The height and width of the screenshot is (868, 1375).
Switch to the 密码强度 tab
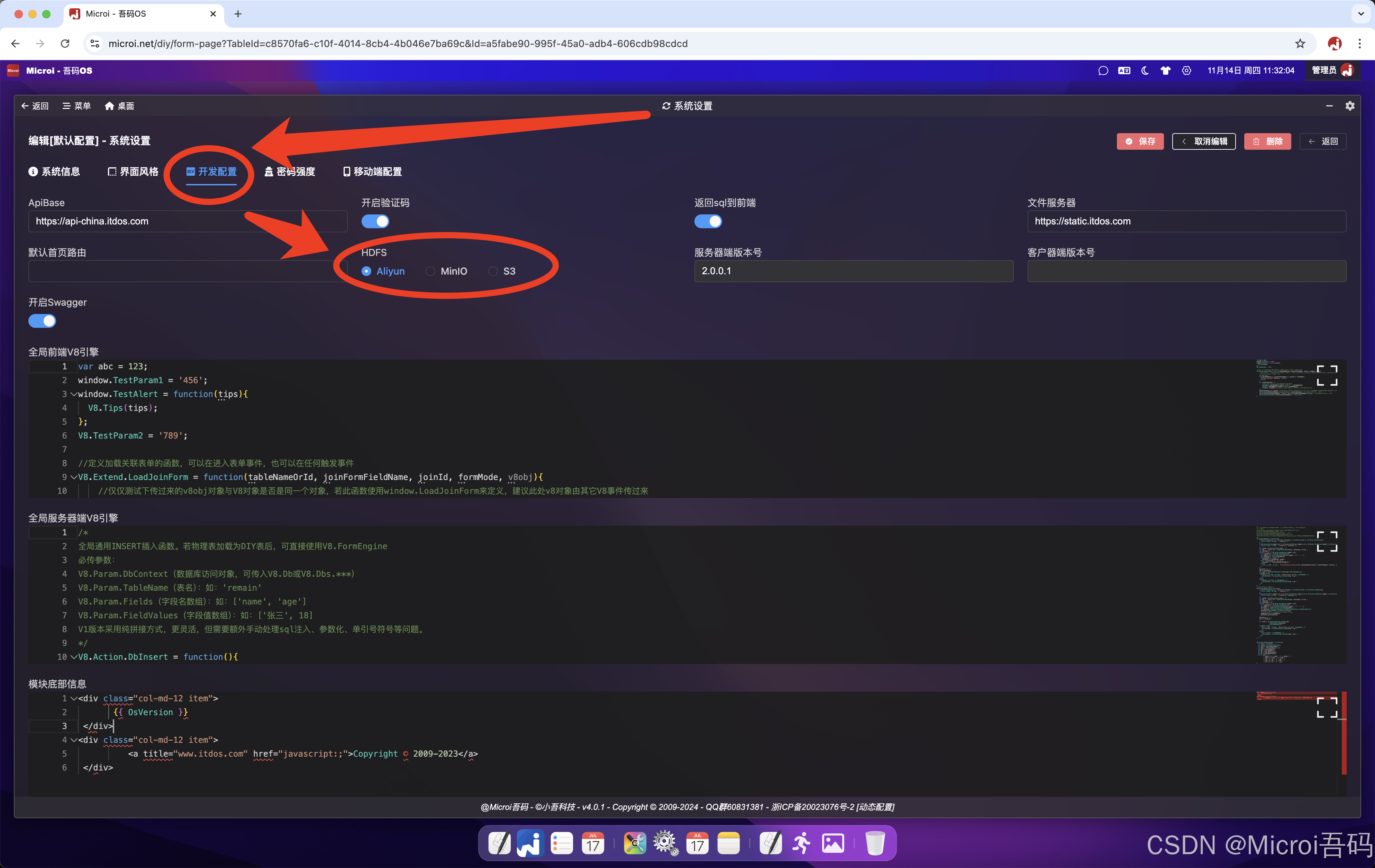coord(290,171)
